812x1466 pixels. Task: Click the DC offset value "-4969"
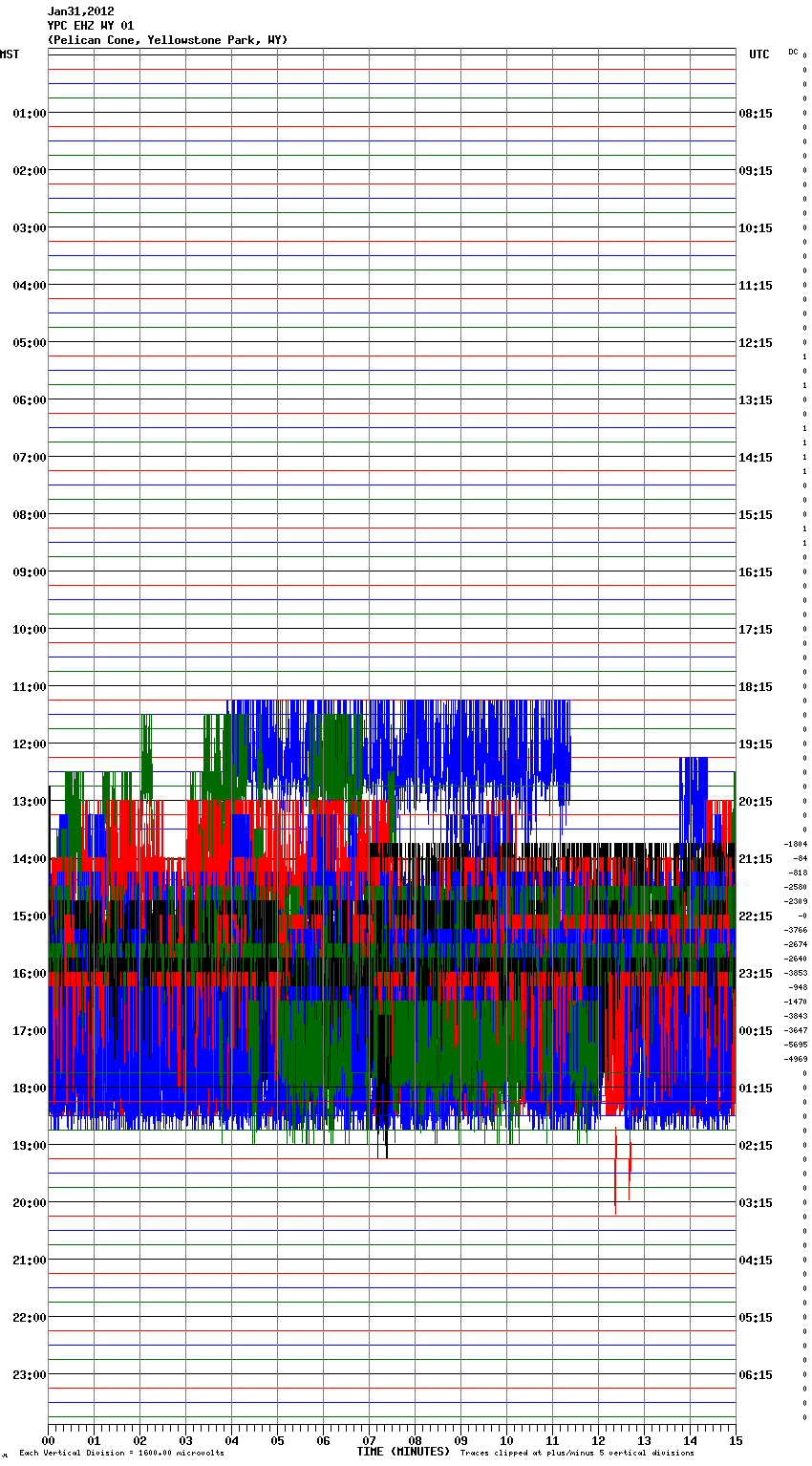[796, 1059]
